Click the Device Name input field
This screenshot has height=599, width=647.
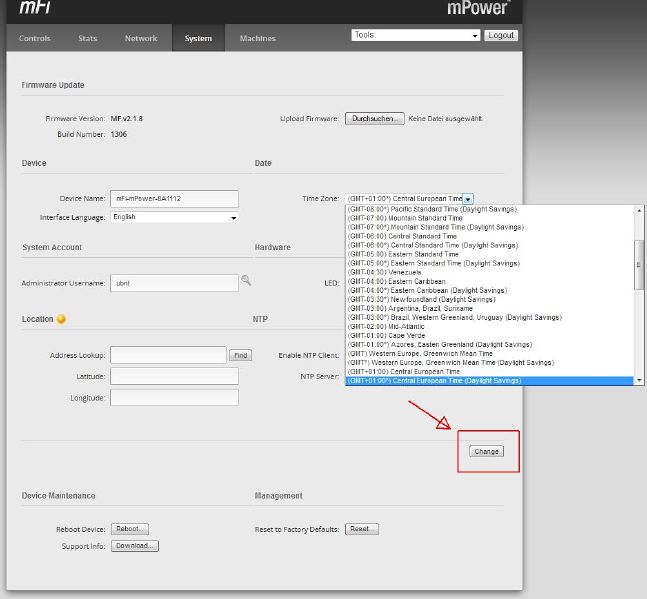point(175,199)
